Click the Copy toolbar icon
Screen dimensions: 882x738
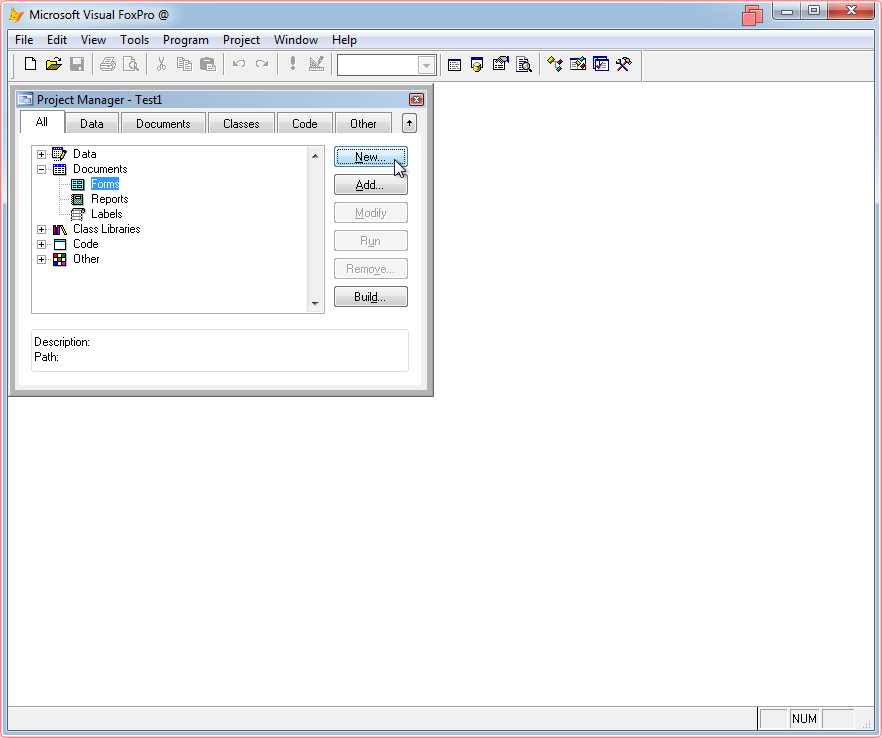184,64
